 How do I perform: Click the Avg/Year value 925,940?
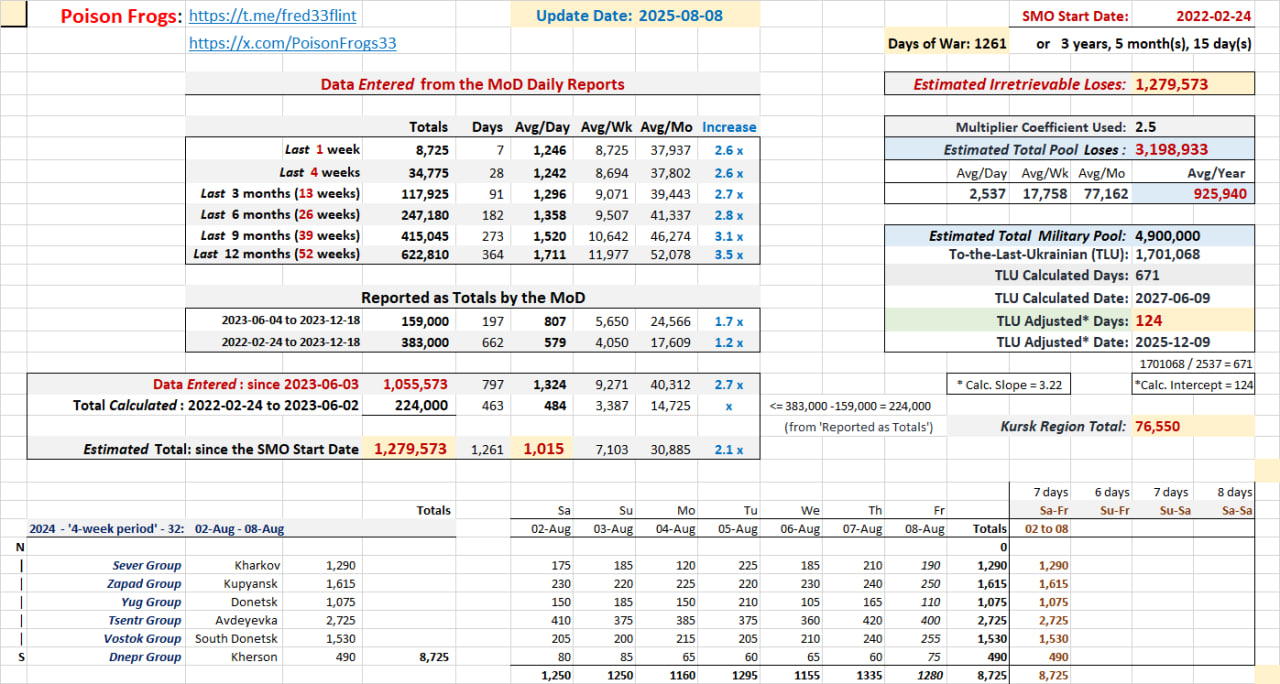coord(1219,193)
